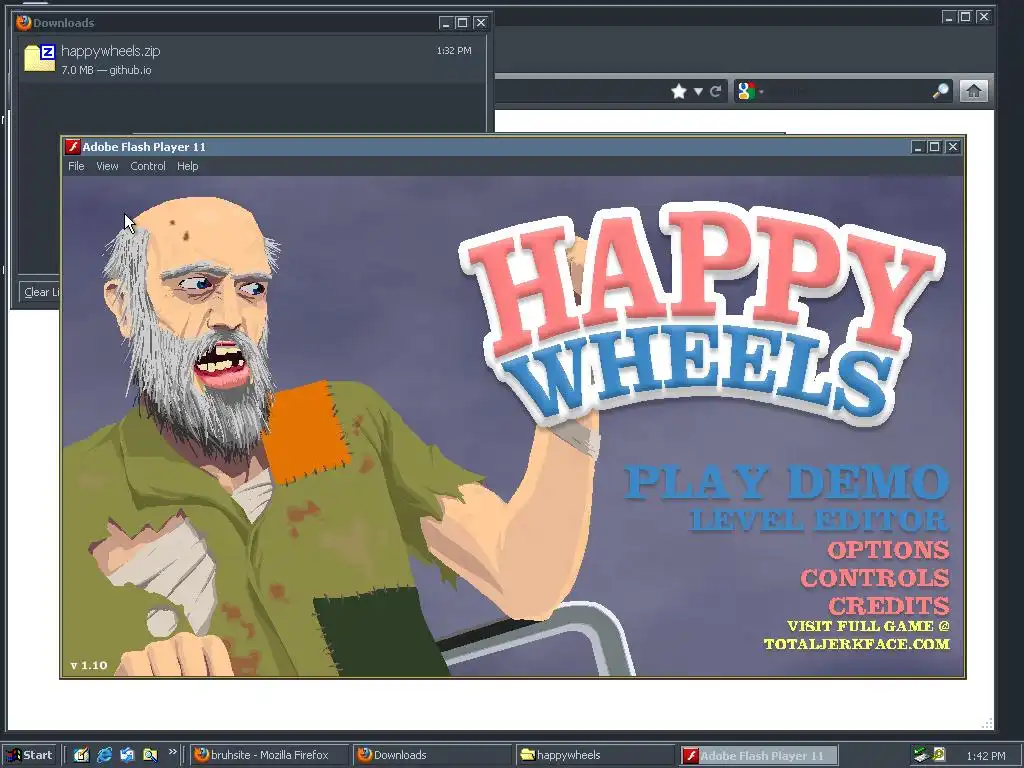Bookmark the page with the Firefox star icon
Viewport: 1024px width, 768px height.
coord(679,91)
